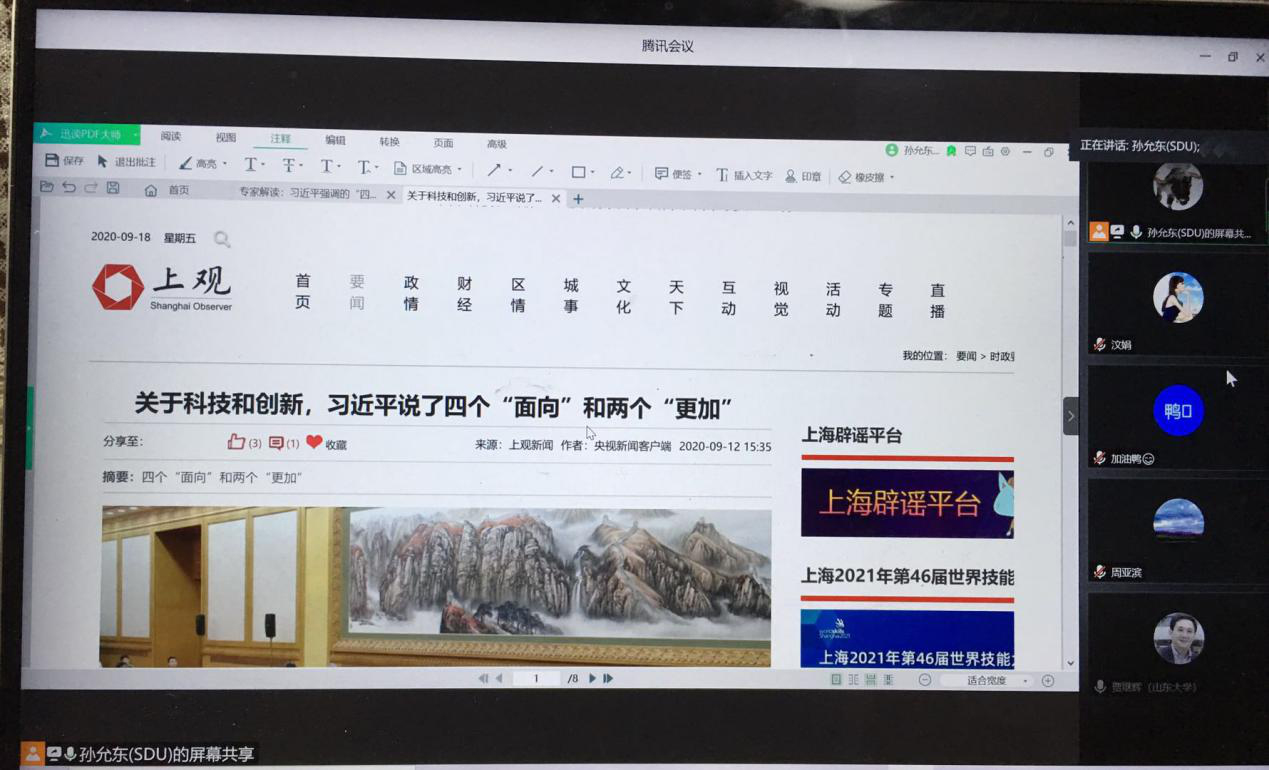Open the 上海辟谣平台 banner
1269x770 pixels.
click(x=906, y=503)
